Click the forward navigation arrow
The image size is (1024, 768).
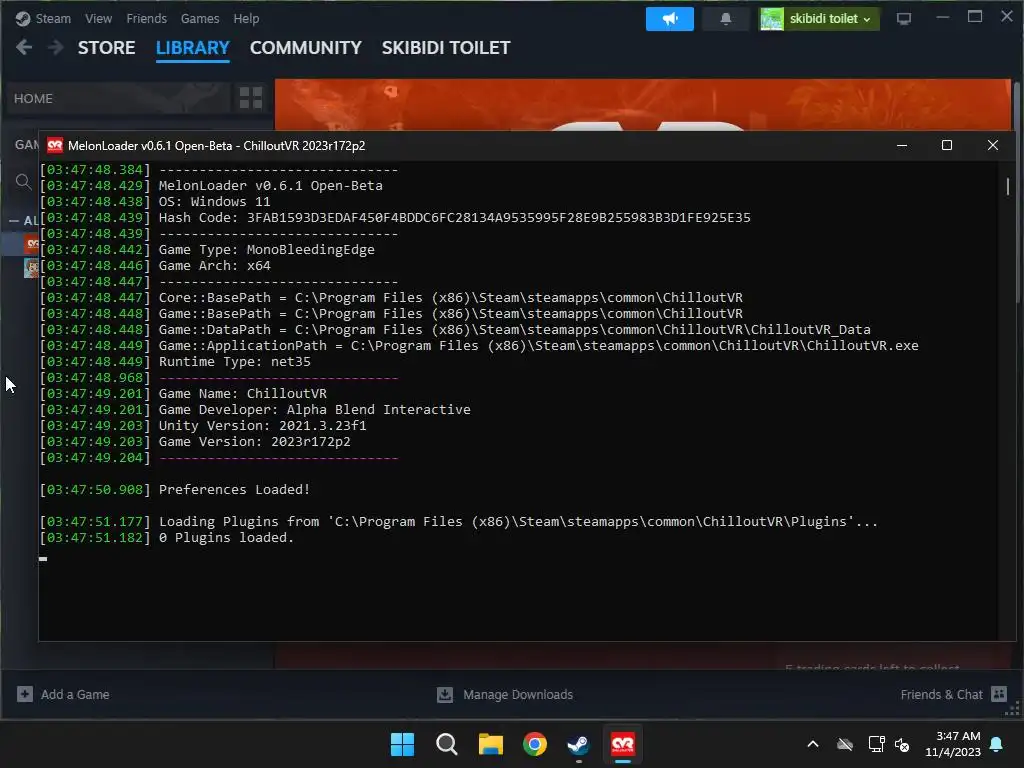pyautogui.click(x=56, y=47)
